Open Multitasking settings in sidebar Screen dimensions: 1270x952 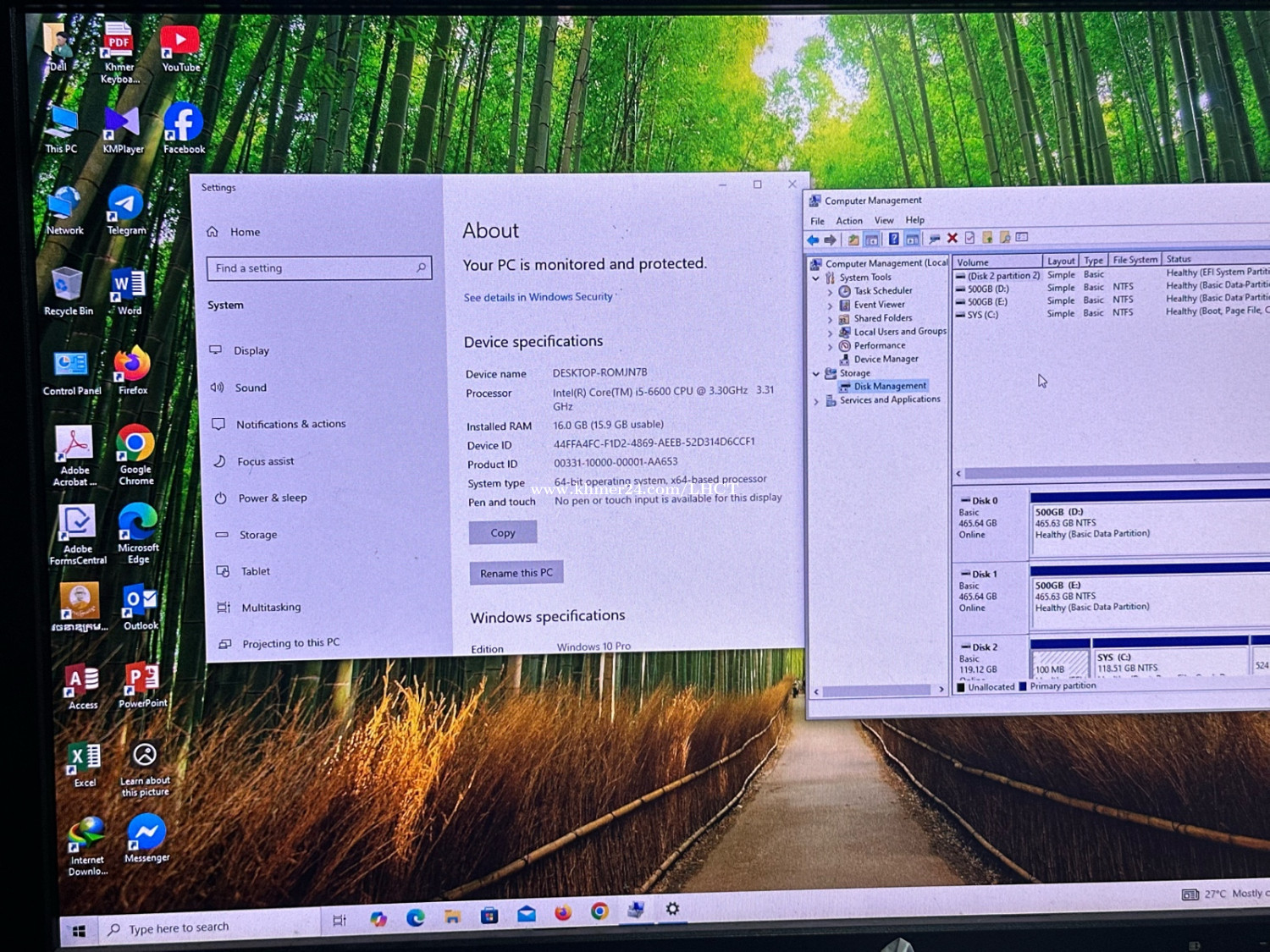pos(259,608)
